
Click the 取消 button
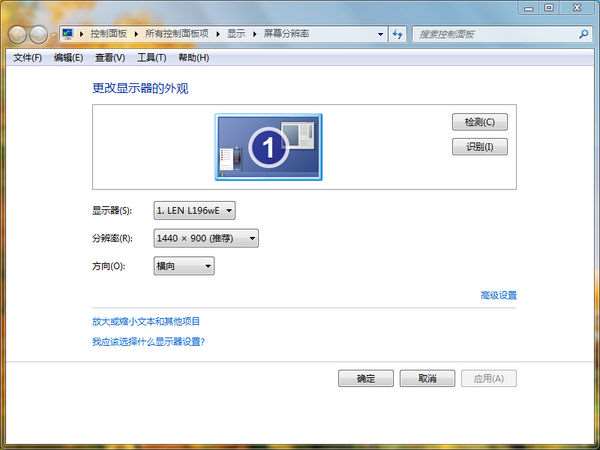427,378
